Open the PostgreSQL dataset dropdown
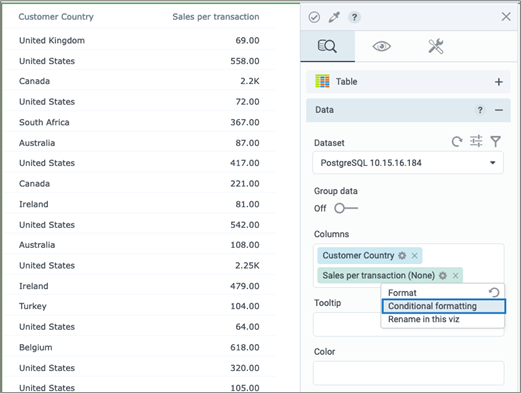Image resolution: width=521 pixels, height=394 pixels. [408, 163]
